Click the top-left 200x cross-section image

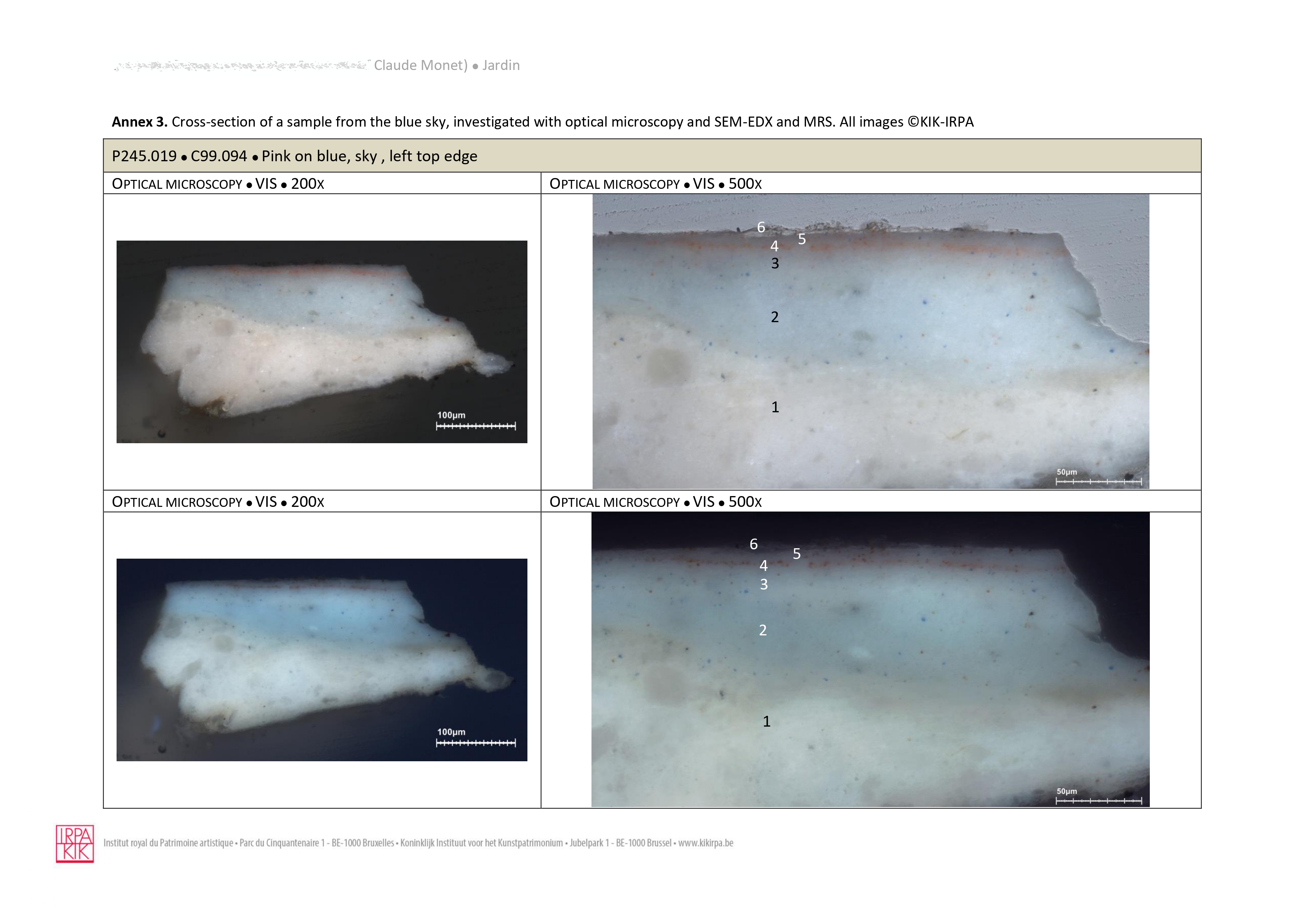click(x=321, y=342)
